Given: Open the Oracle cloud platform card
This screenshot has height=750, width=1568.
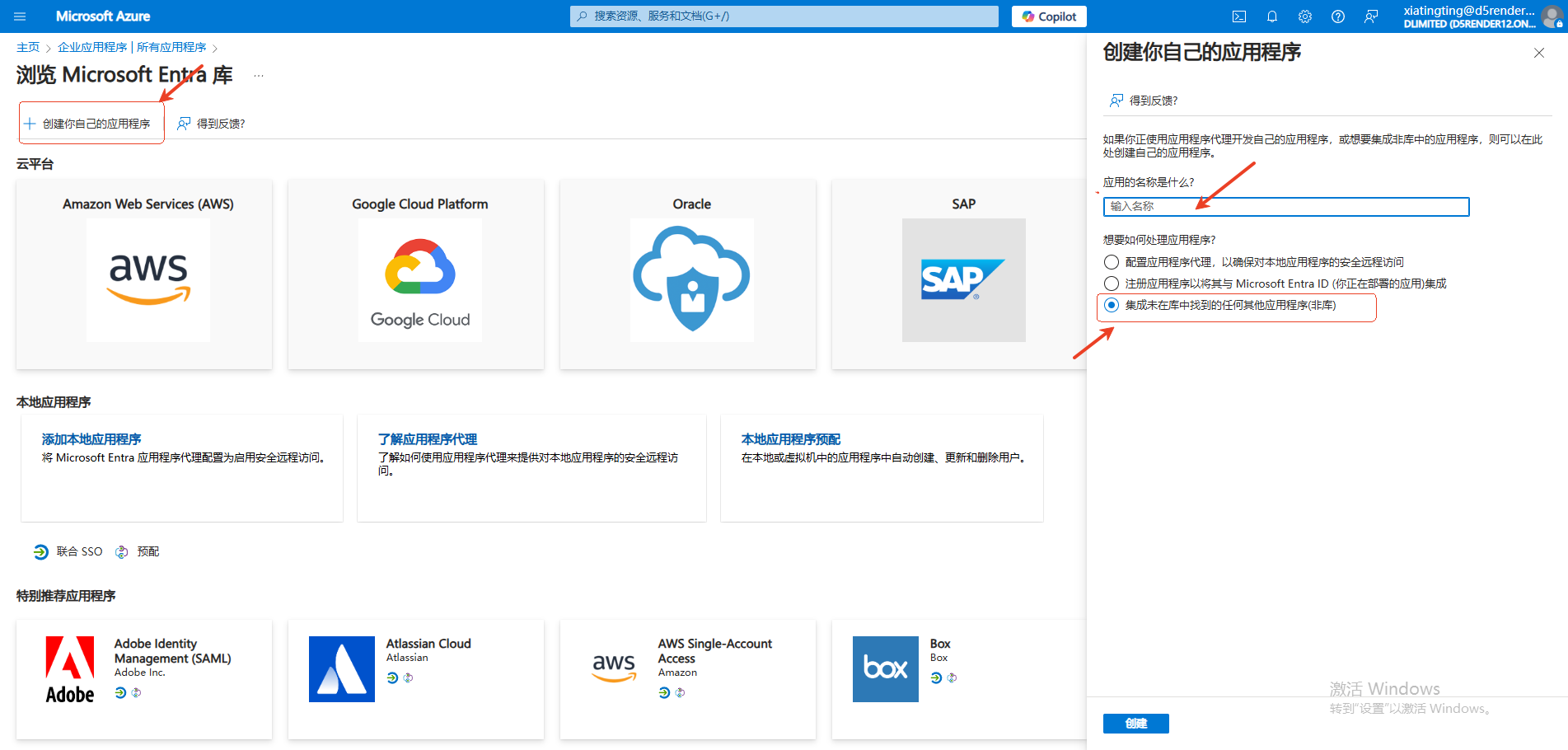Looking at the screenshot, I should coord(688,274).
